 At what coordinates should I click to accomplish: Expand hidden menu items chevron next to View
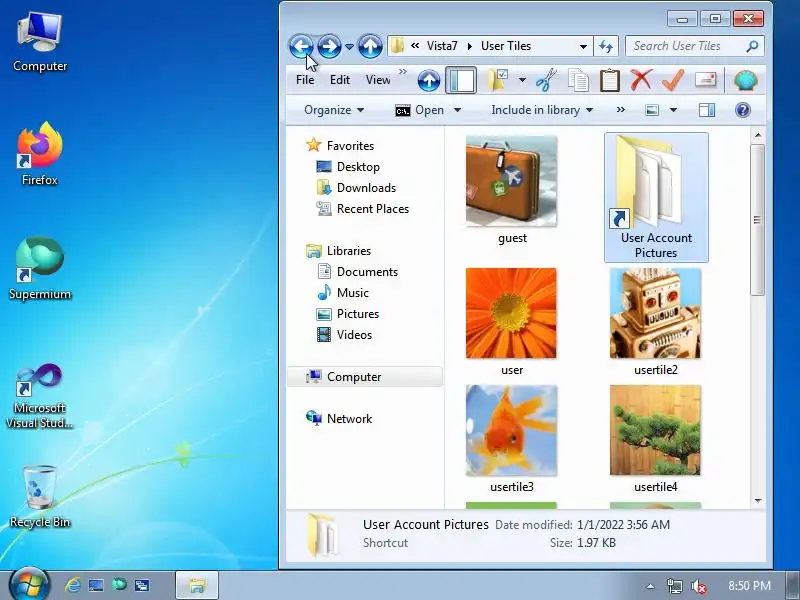(x=403, y=72)
